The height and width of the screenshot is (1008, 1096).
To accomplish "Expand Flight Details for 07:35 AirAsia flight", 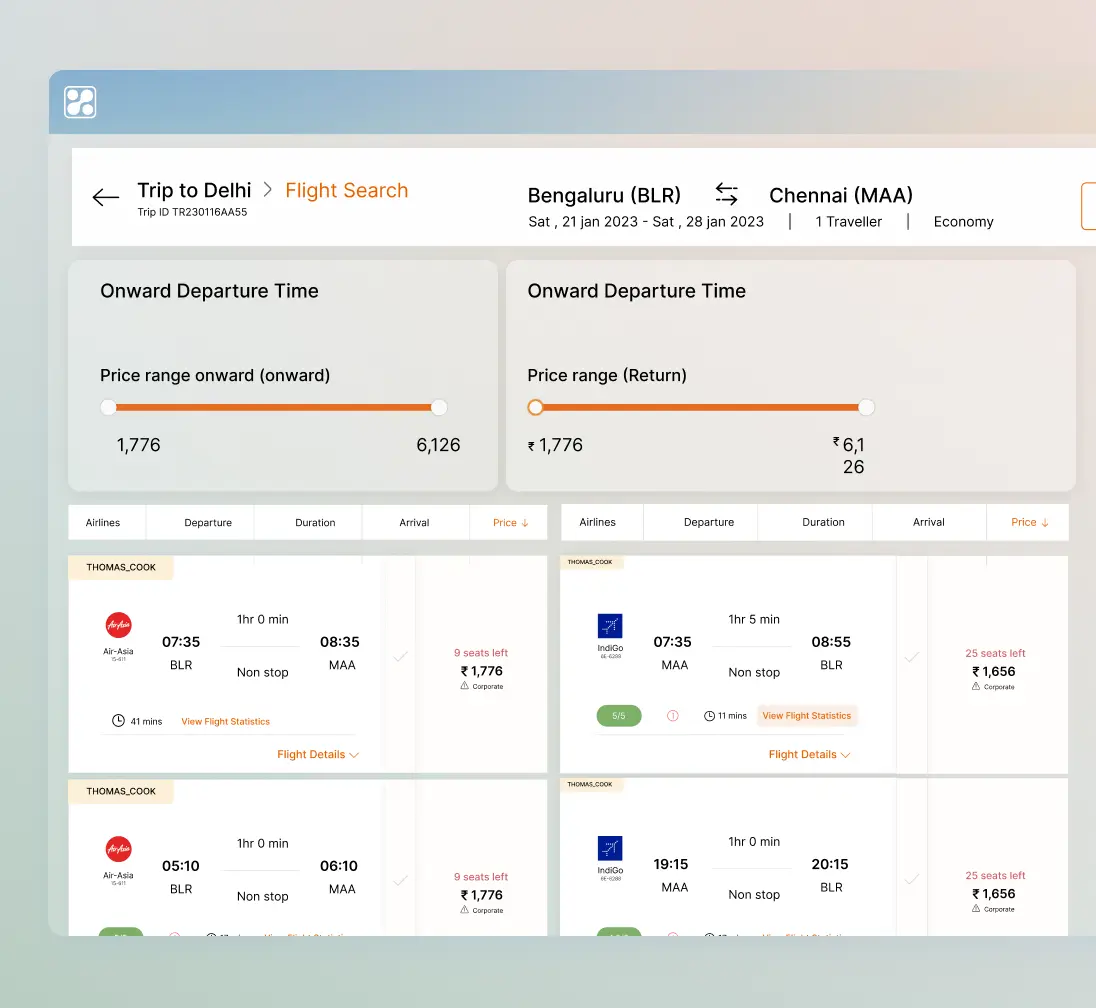I will (318, 755).
